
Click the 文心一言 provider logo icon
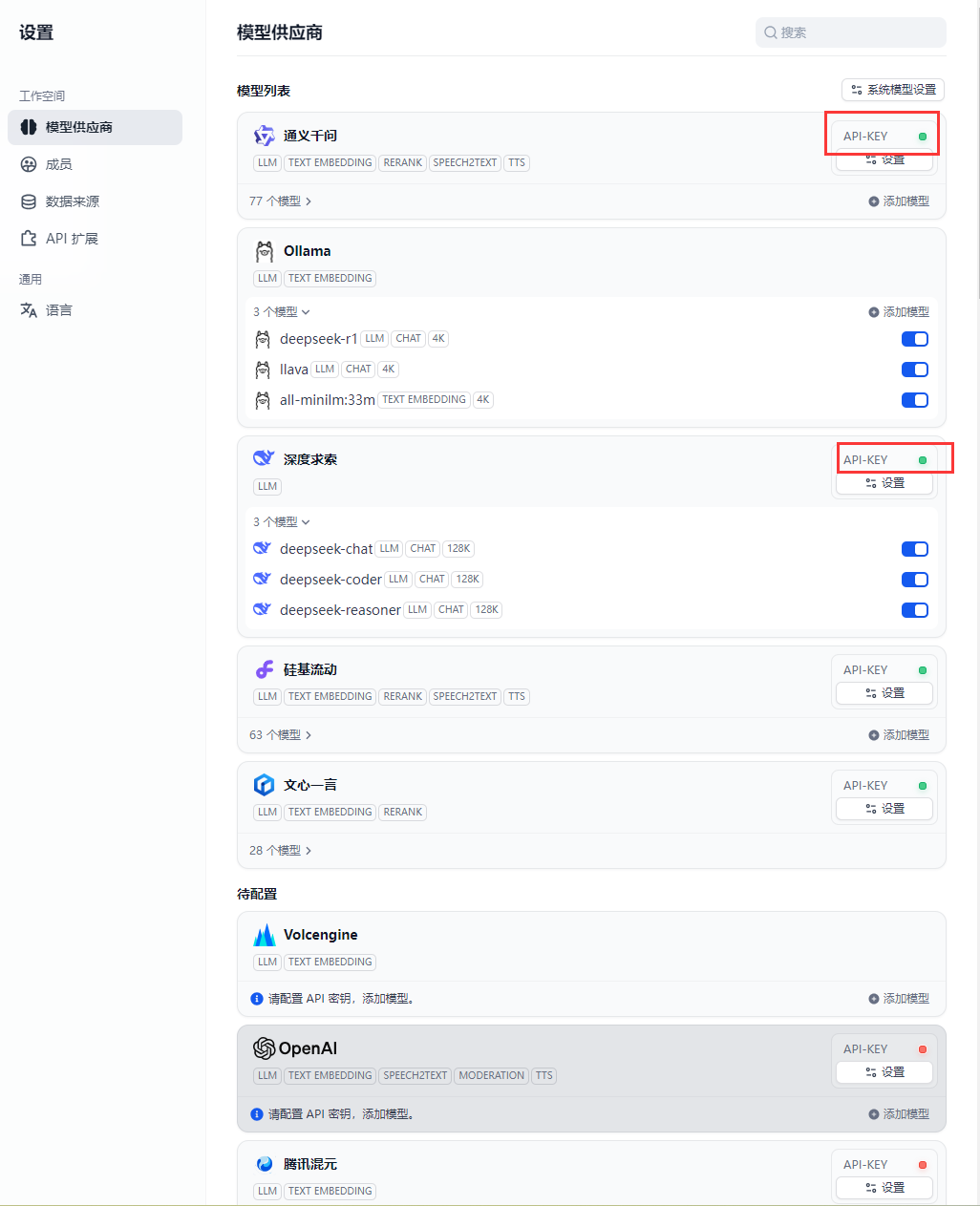tap(264, 785)
